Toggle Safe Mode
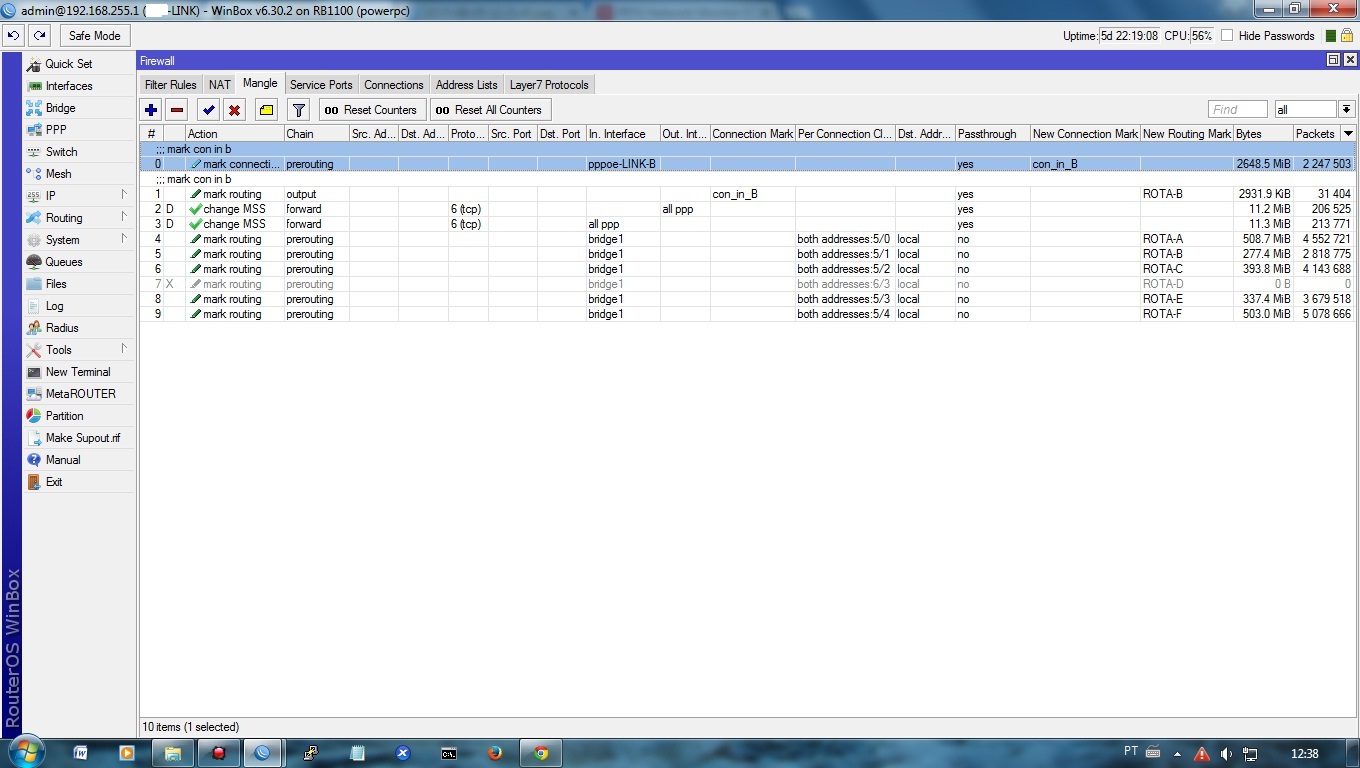This screenshot has width=1360, height=768. coord(94,35)
